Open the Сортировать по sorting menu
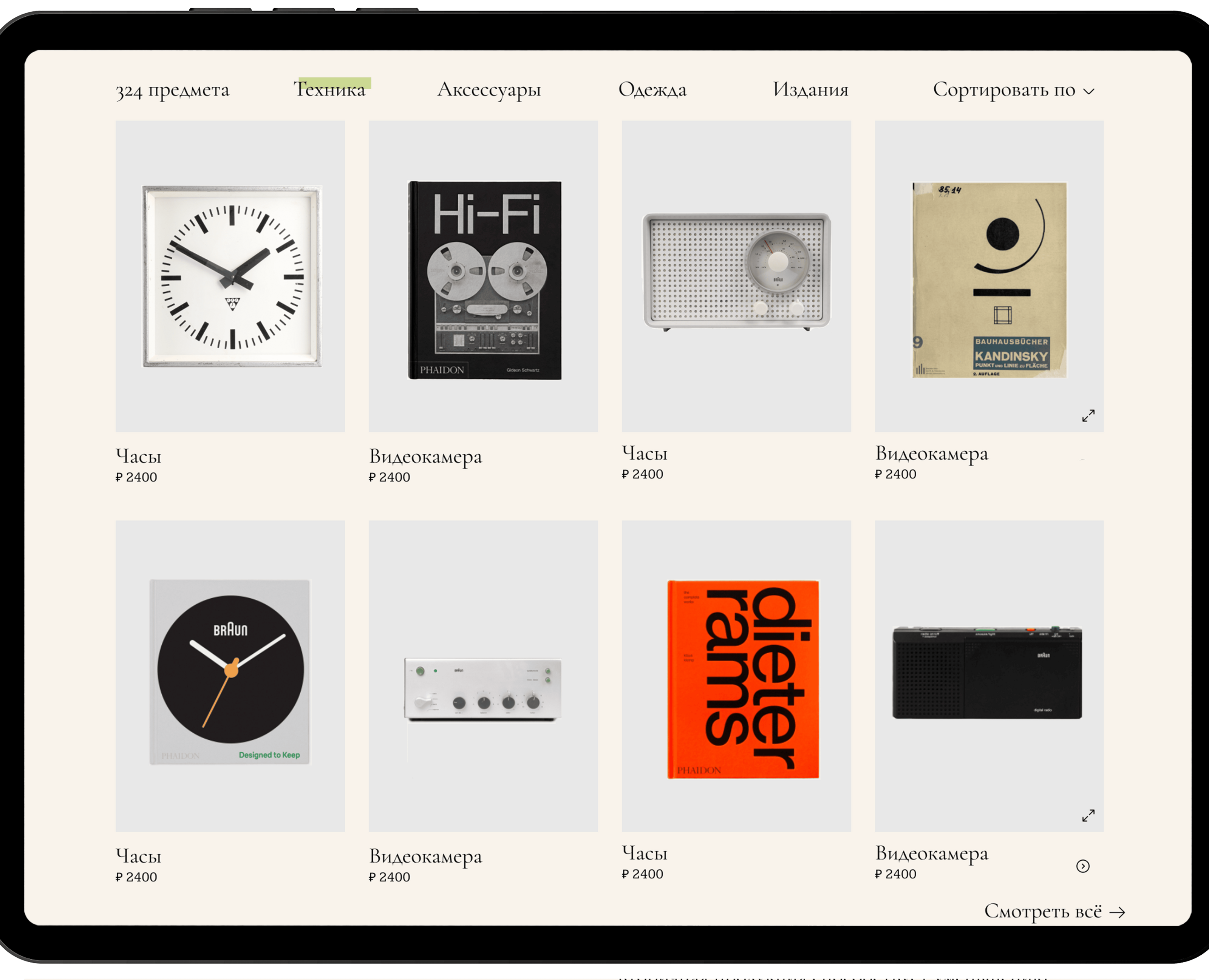This screenshot has width=1209, height=980. [x=1004, y=90]
